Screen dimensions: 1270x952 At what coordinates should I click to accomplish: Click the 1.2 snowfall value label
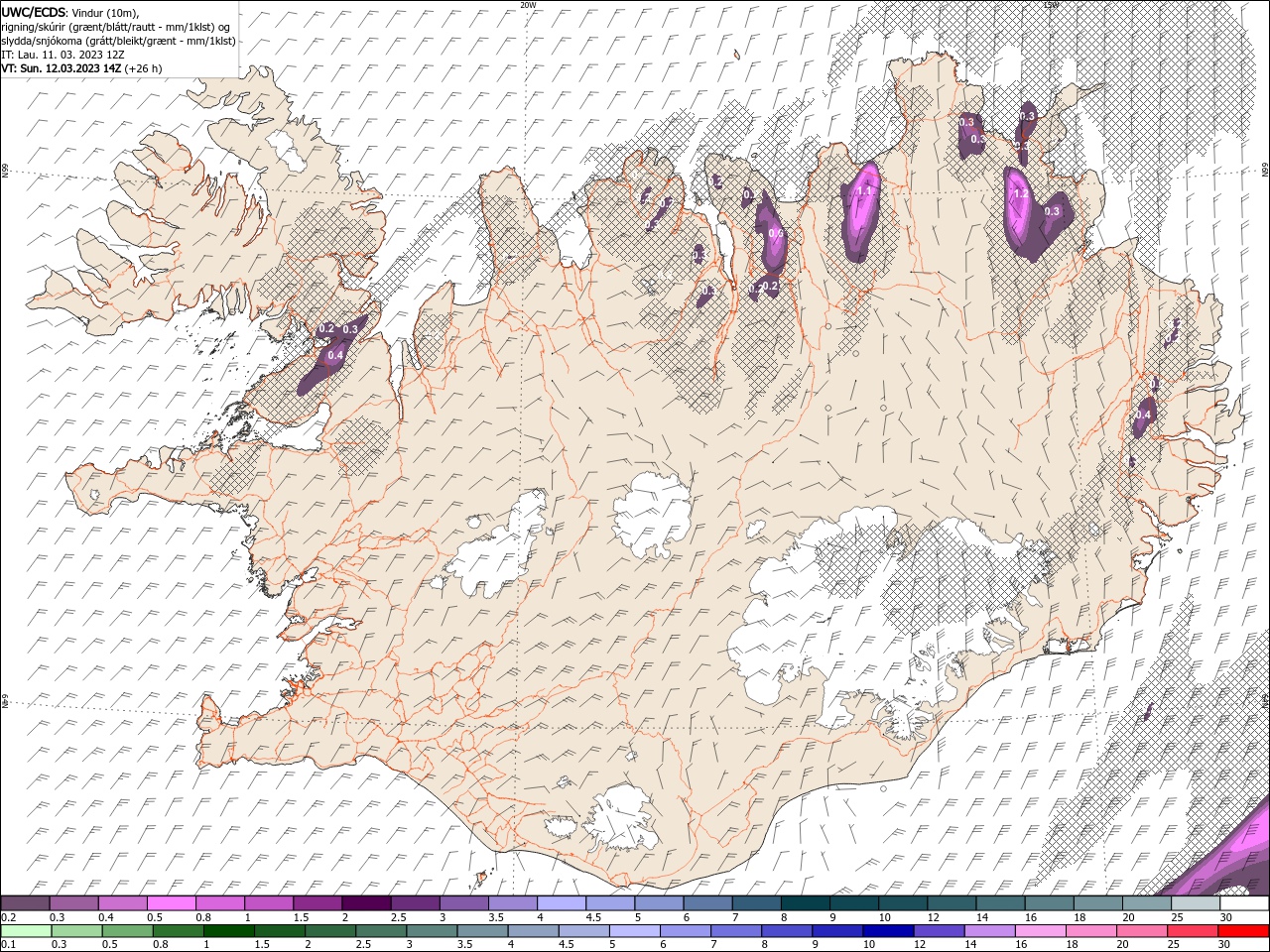pos(1021,193)
